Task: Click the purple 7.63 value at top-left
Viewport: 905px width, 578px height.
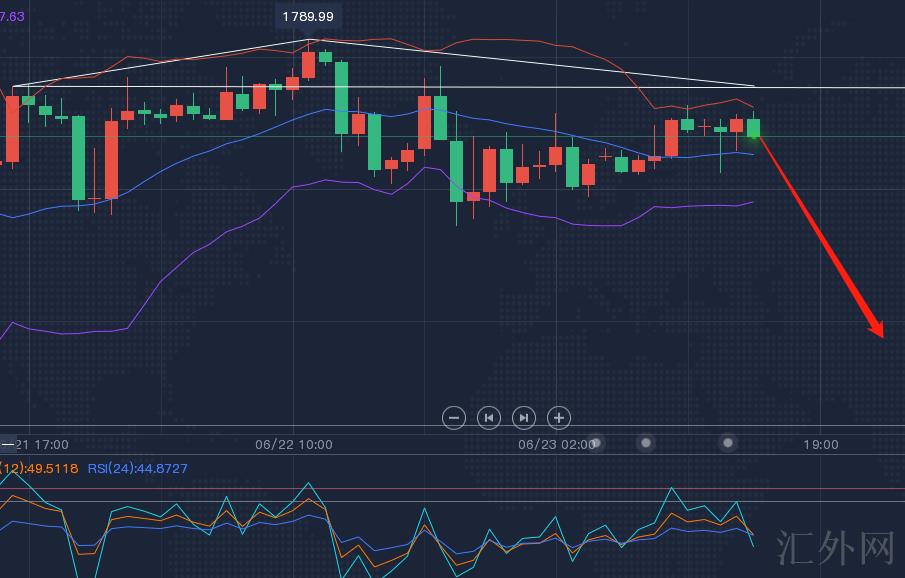Action: coord(12,14)
